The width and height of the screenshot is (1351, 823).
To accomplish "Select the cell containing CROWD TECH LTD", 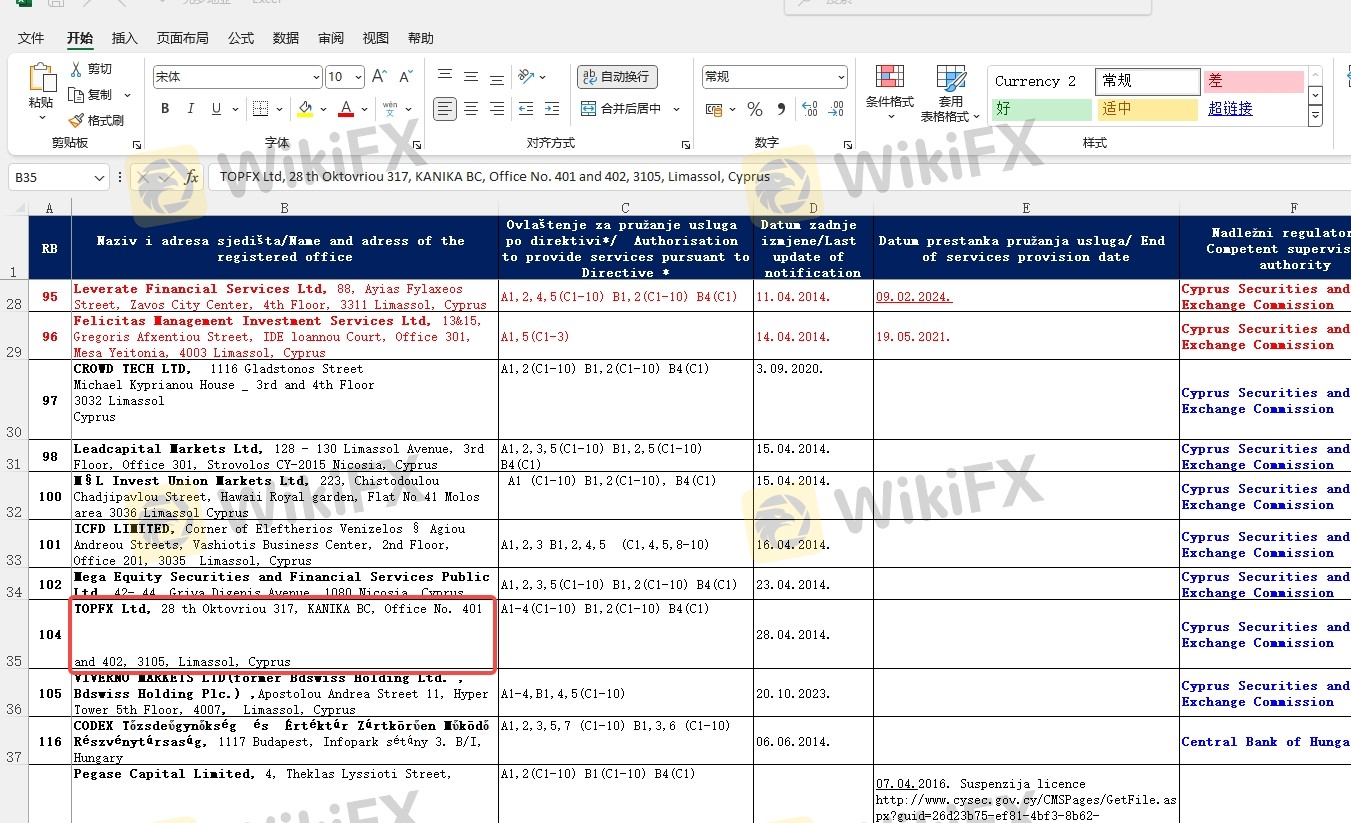I will tap(284, 400).
